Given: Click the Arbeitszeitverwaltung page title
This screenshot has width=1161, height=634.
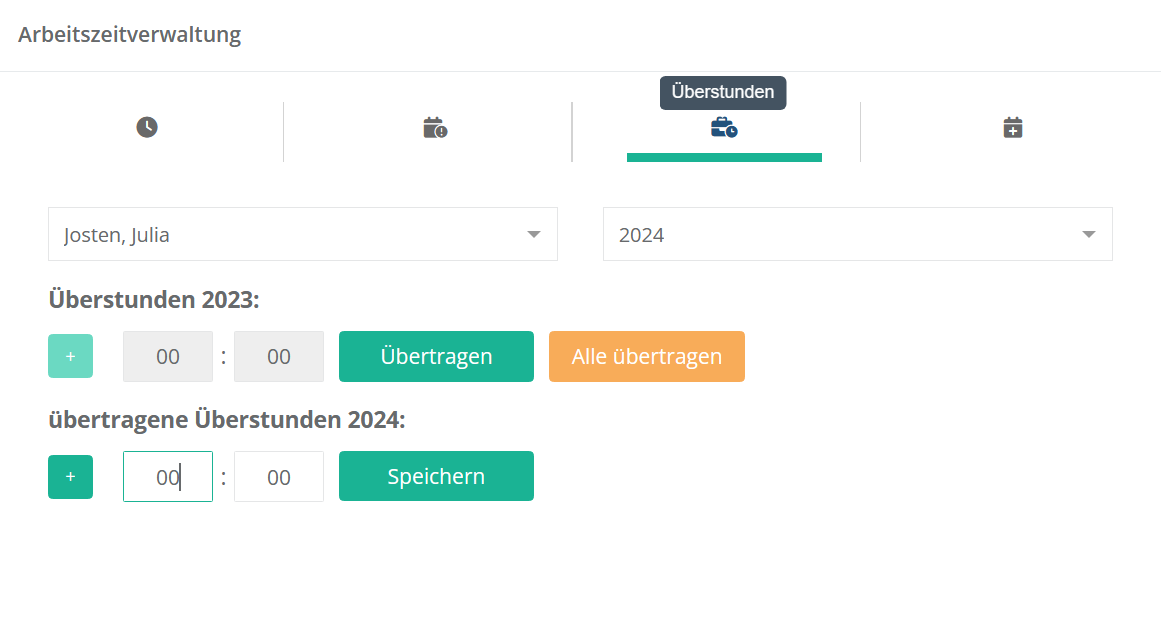Looking at the screenshot, I should tap(130, 35).
